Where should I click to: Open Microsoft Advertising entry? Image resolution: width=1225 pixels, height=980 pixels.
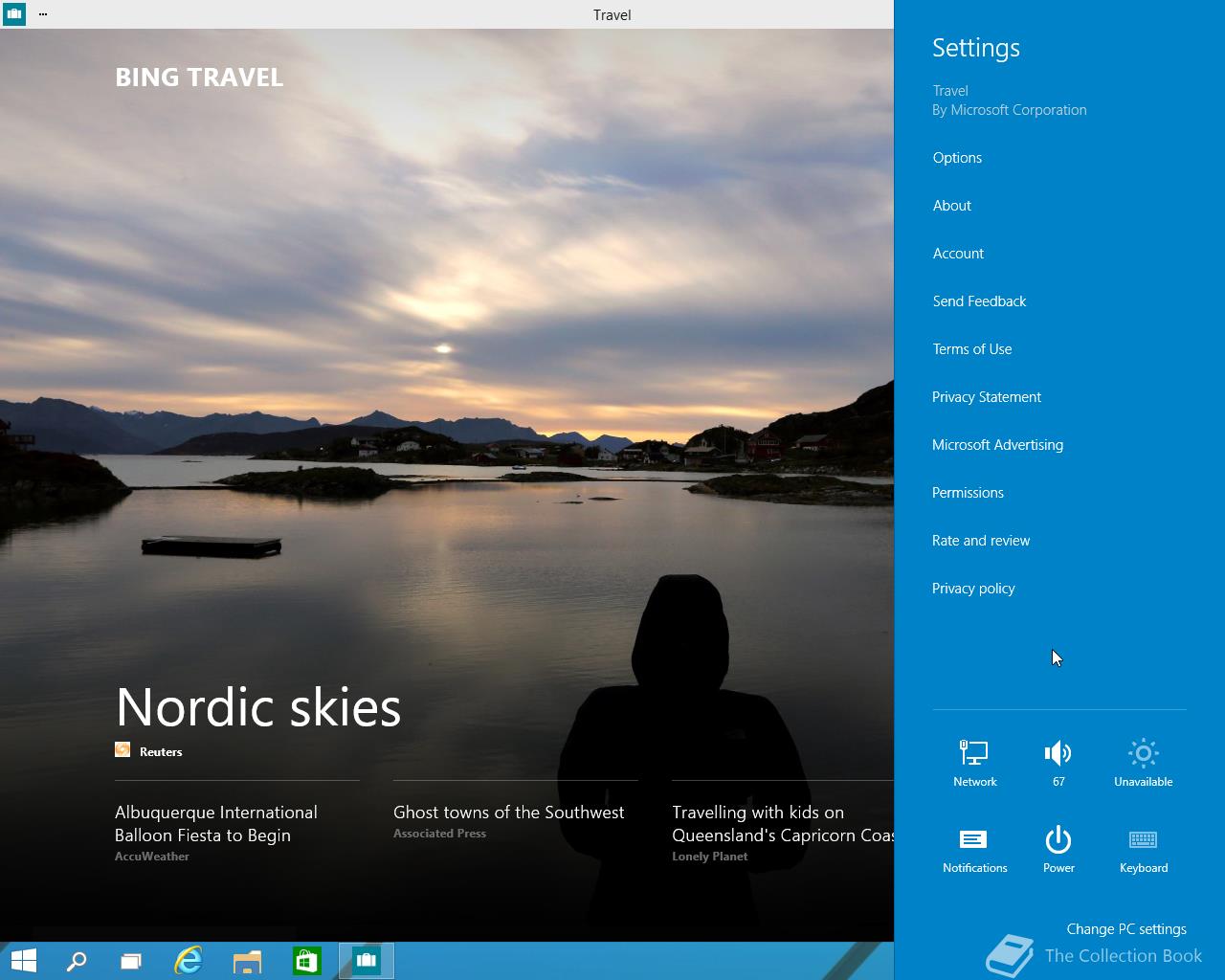click(997, 445)
